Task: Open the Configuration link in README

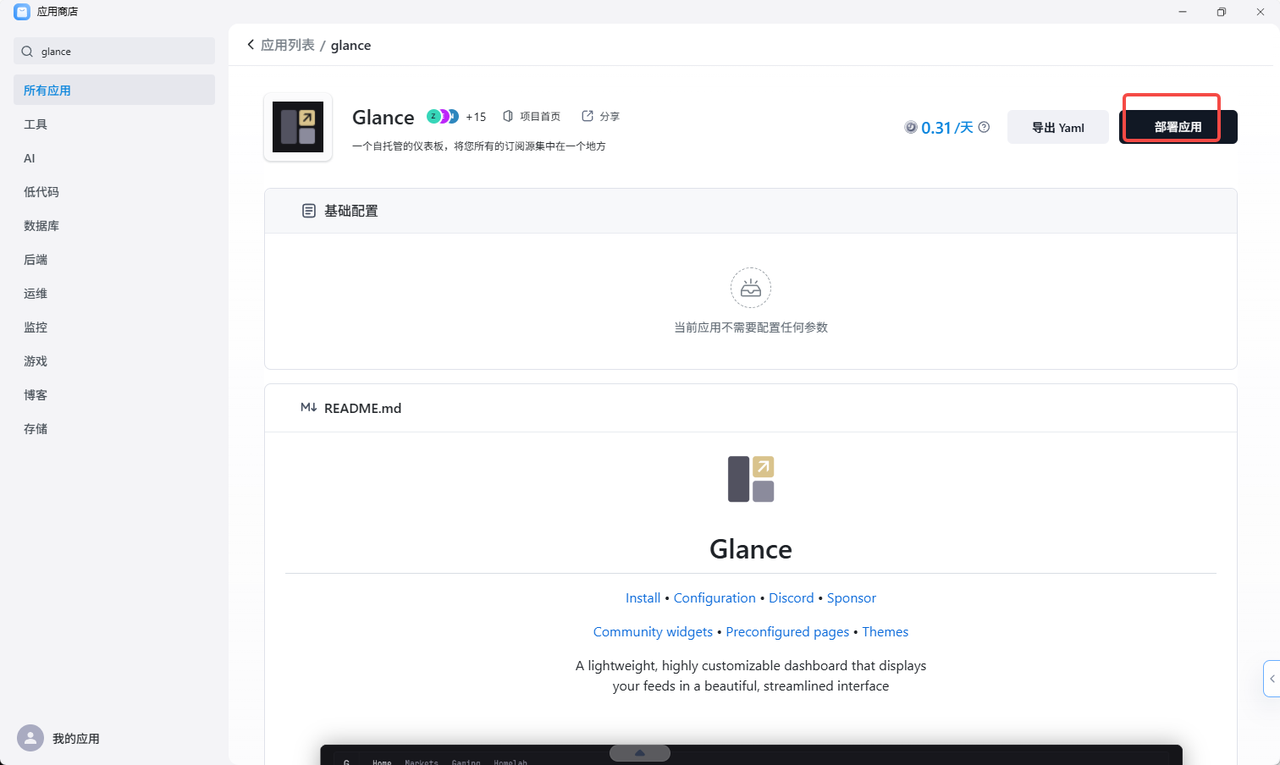Action: coord(715,598)
